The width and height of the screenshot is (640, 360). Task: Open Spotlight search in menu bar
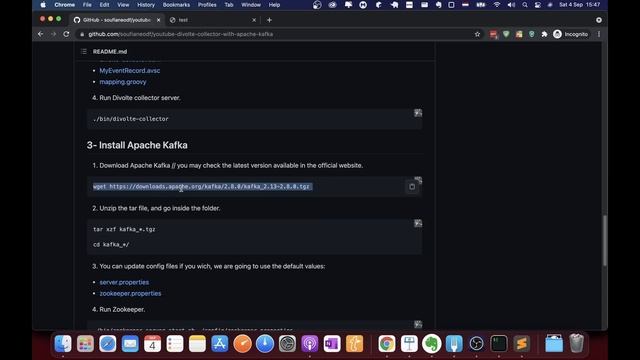coord(525,5)
